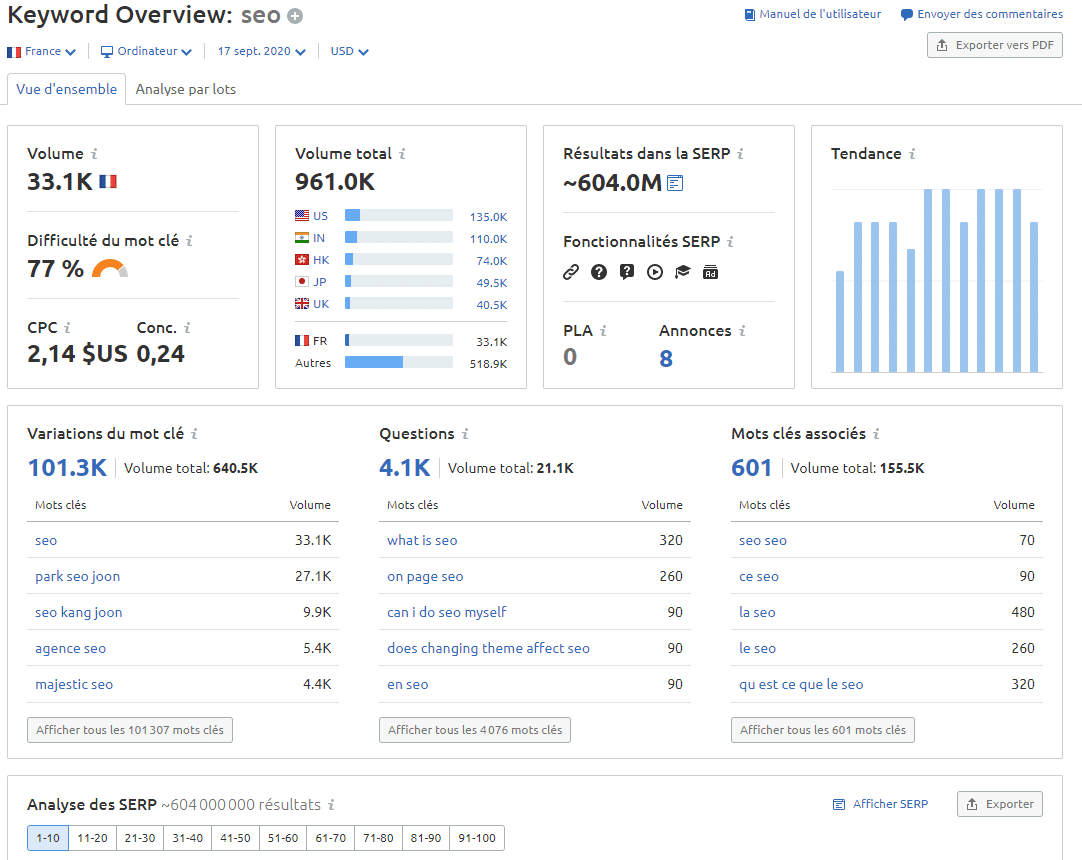Click info icon next to PLA
Image resolution: width=1082 pixels, height=860 pixels.
603,331
